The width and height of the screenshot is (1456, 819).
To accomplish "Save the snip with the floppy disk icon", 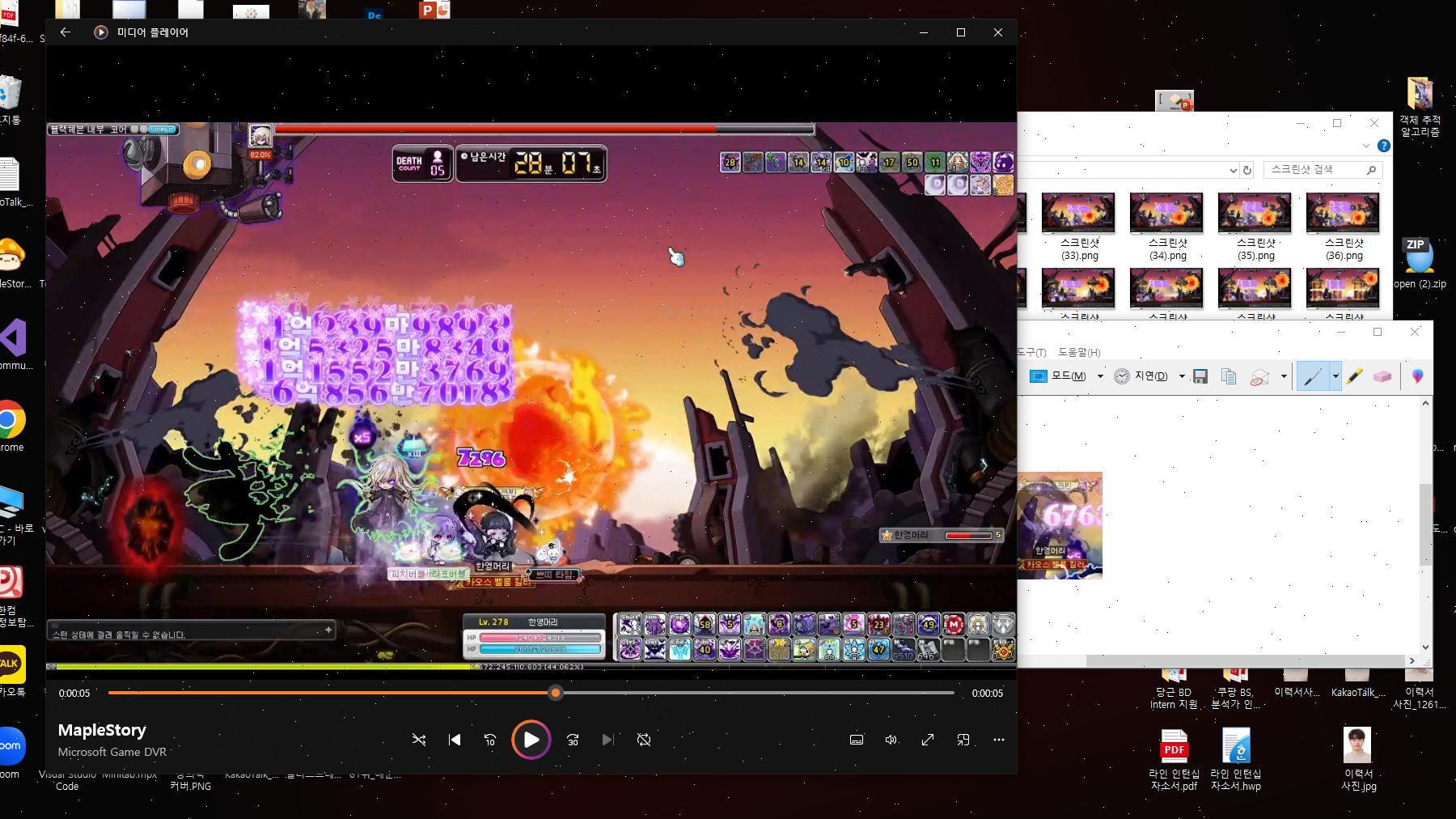I will click(1200, 376).
